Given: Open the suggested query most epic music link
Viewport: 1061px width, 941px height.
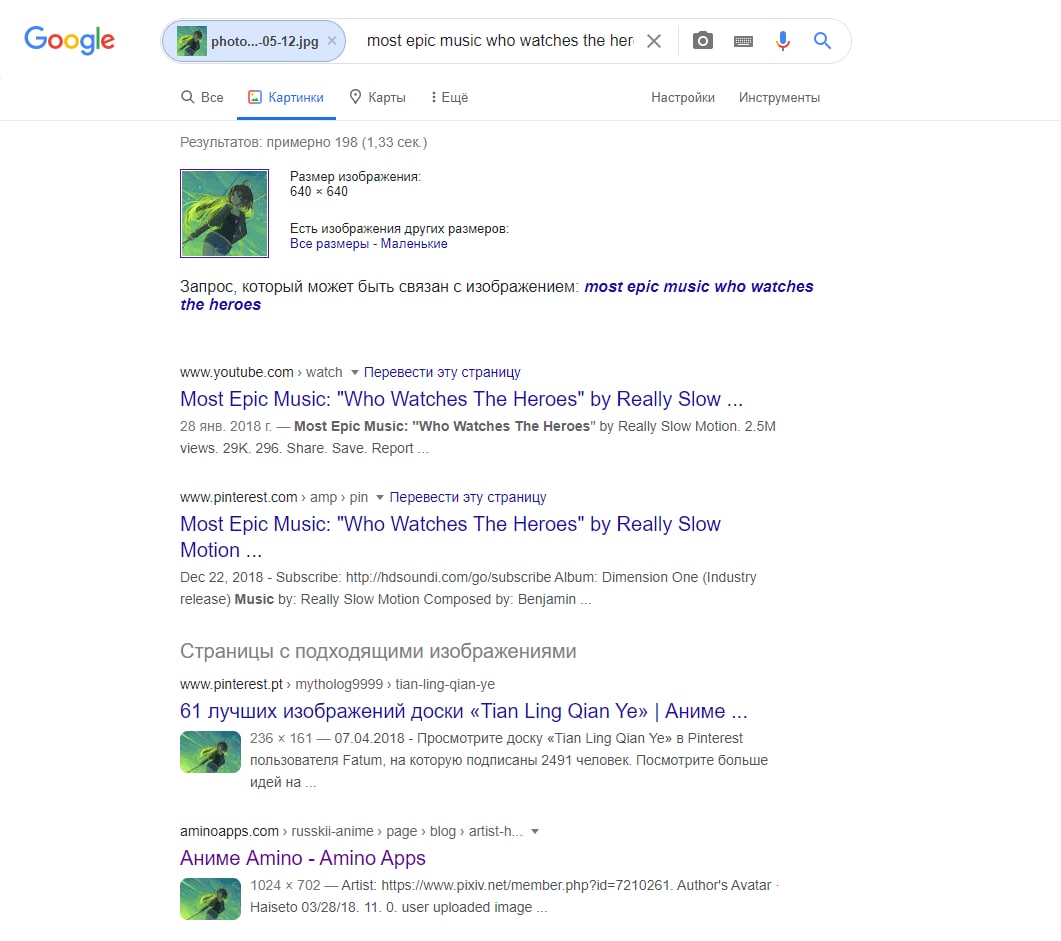Looking at the screenshot, I should (497, 296).
